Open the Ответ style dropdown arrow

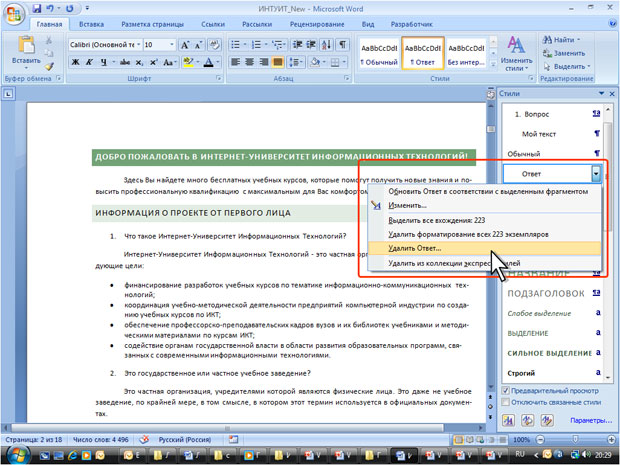click(x=595, y=174)
